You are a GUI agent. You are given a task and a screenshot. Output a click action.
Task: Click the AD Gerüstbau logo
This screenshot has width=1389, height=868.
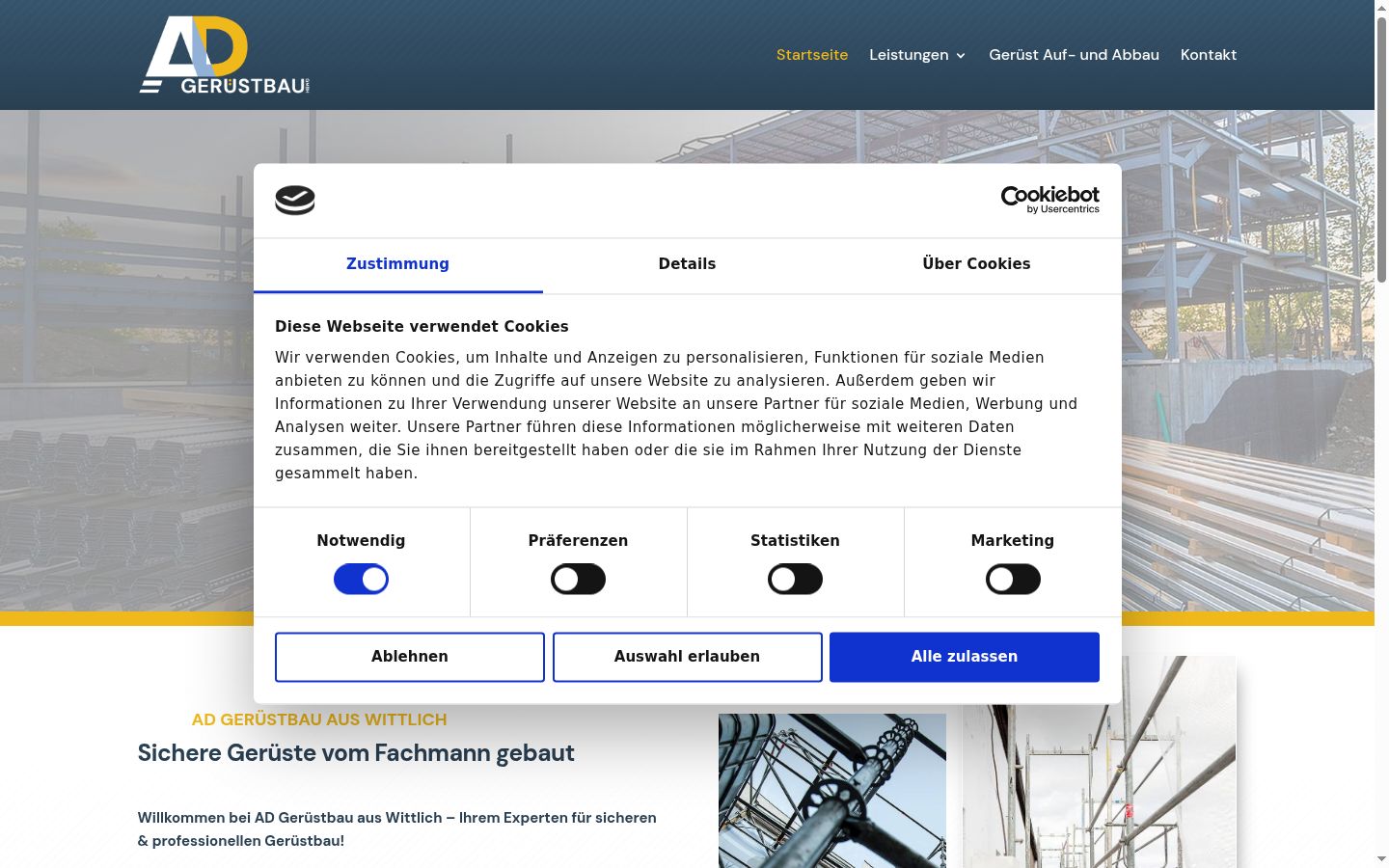225,55
